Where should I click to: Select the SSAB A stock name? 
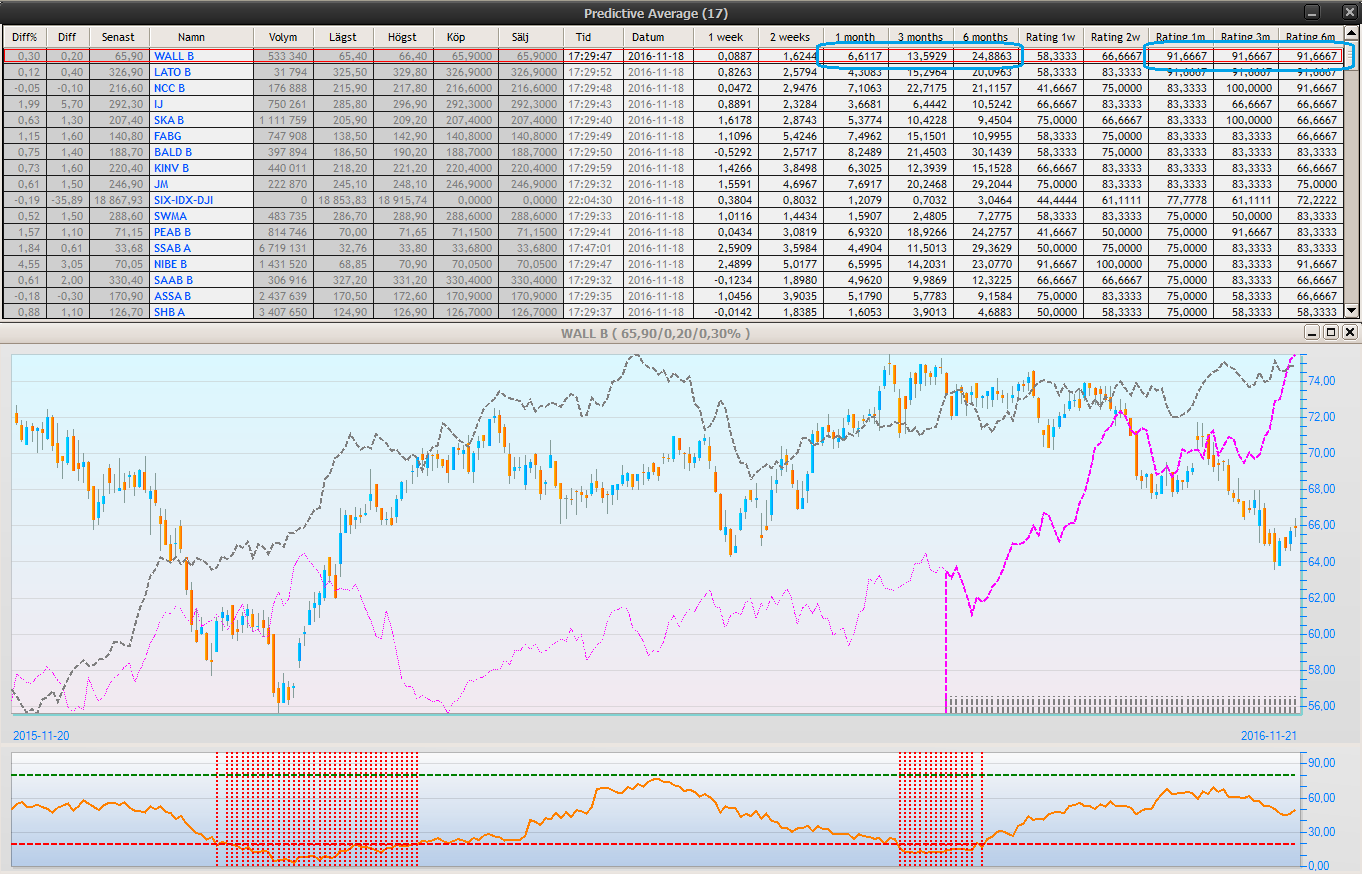[x=172, y=248]
